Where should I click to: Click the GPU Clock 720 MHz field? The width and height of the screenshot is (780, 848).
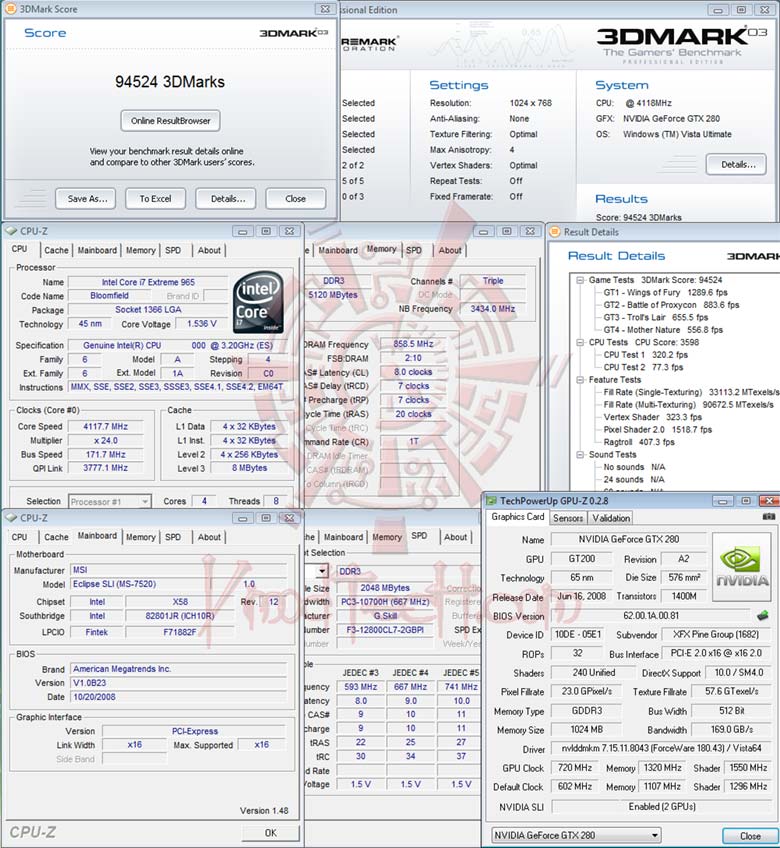[574, 768]
